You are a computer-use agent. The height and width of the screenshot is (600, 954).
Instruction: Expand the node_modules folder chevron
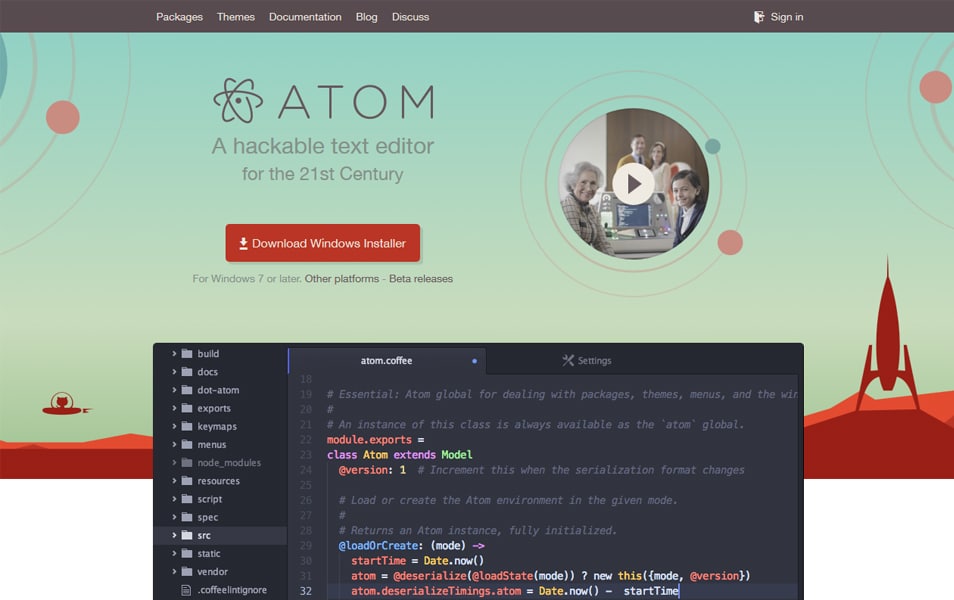(174, 463)
